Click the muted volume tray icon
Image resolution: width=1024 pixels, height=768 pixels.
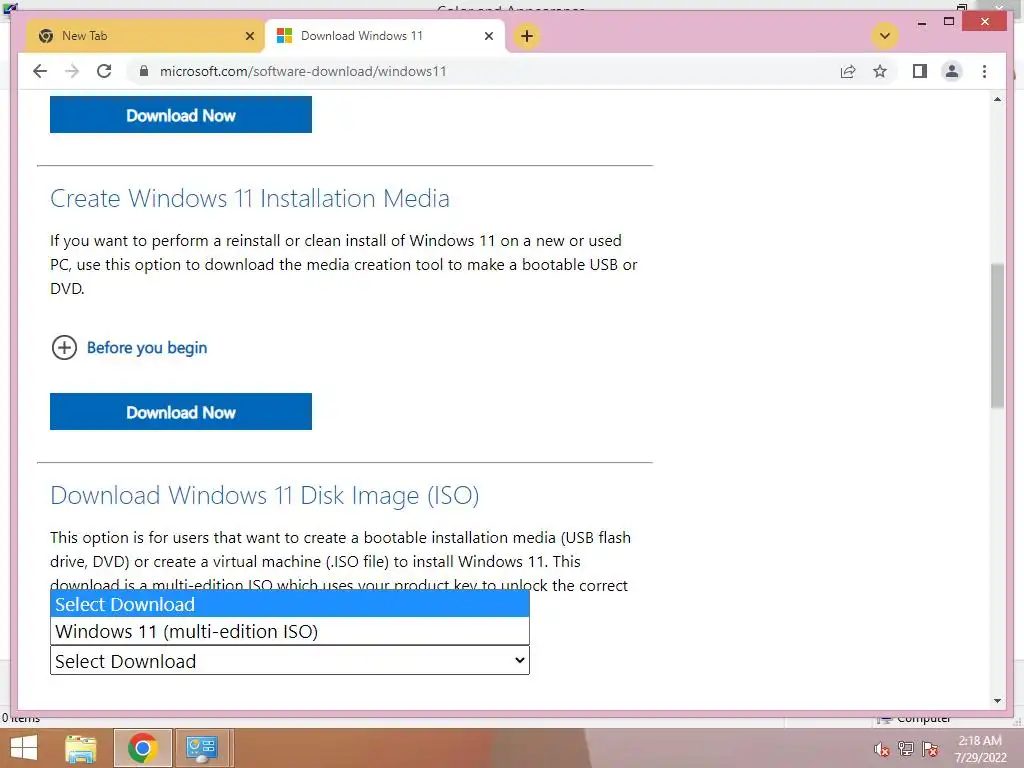click(x=882, y=749)
